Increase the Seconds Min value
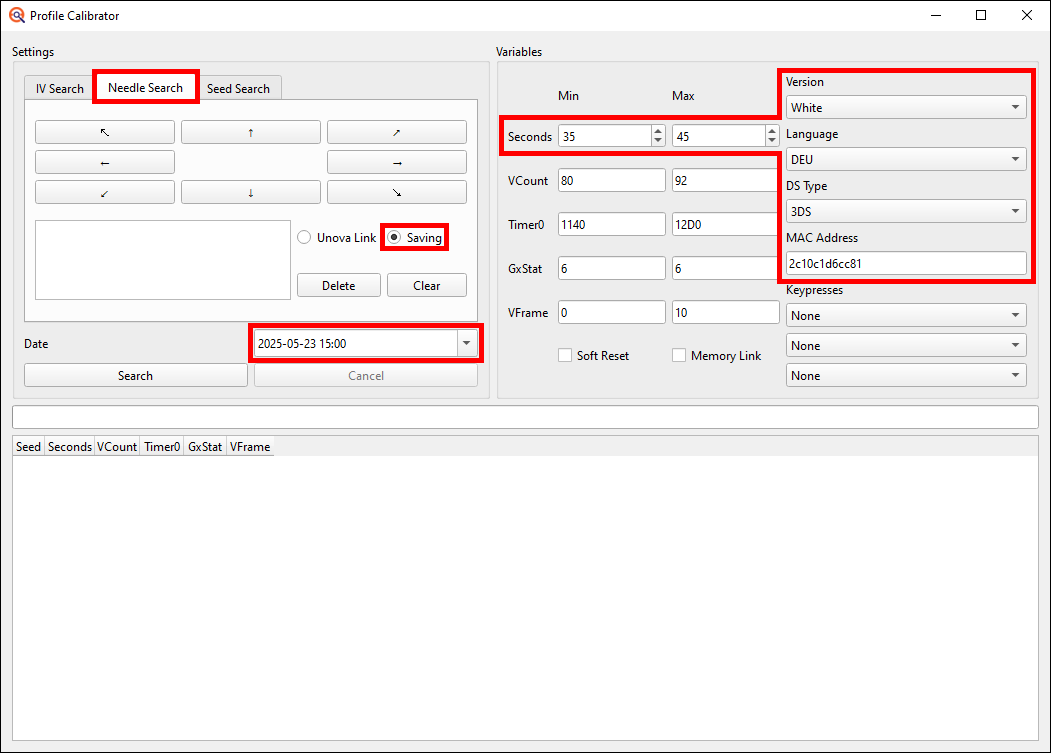This screenshot has height=753, width=1051. point(658,131)
